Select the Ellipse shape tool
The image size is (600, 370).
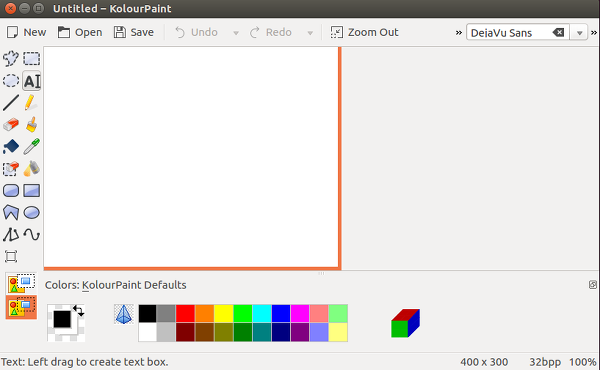tap(31, 213)
